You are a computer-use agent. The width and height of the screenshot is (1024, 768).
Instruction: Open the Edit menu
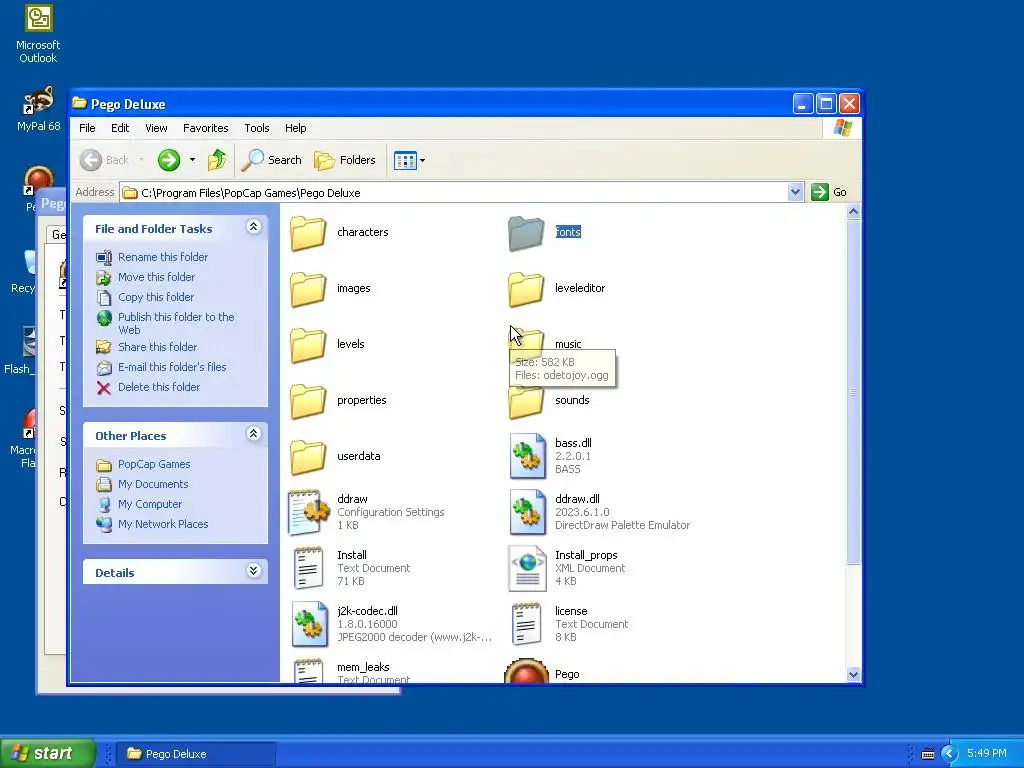tap(120, 128)
